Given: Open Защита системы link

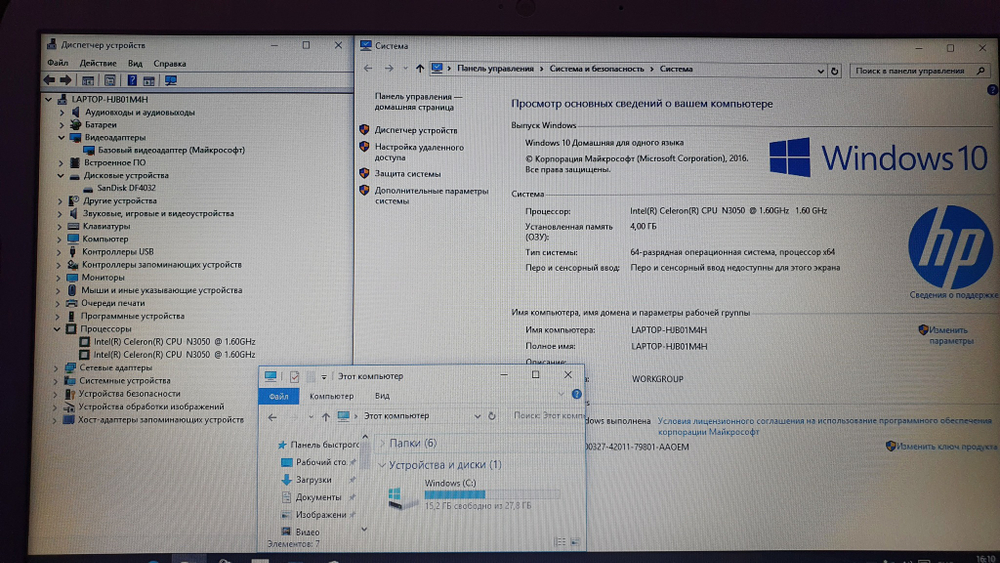Looking at the screenshot, I should click(408, 173).
